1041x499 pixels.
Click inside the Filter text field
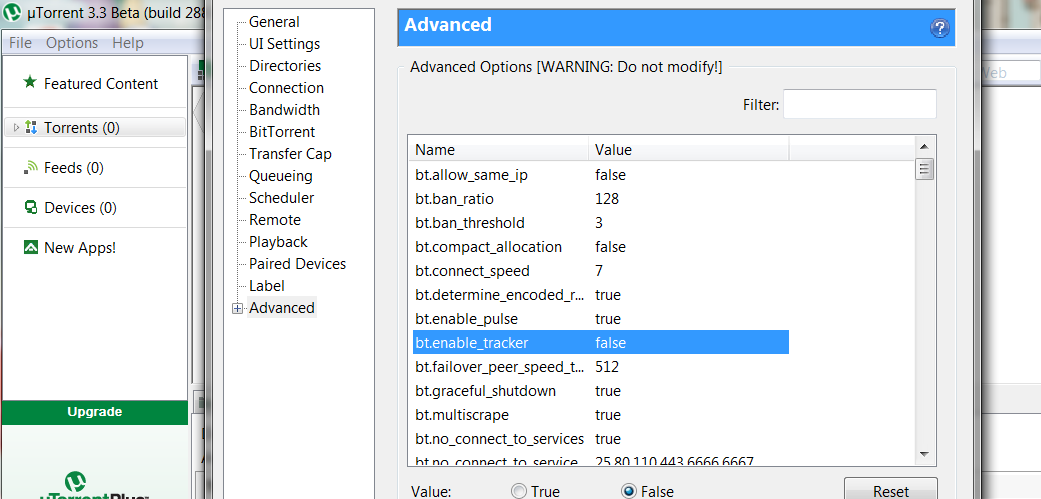coord(860,104)
